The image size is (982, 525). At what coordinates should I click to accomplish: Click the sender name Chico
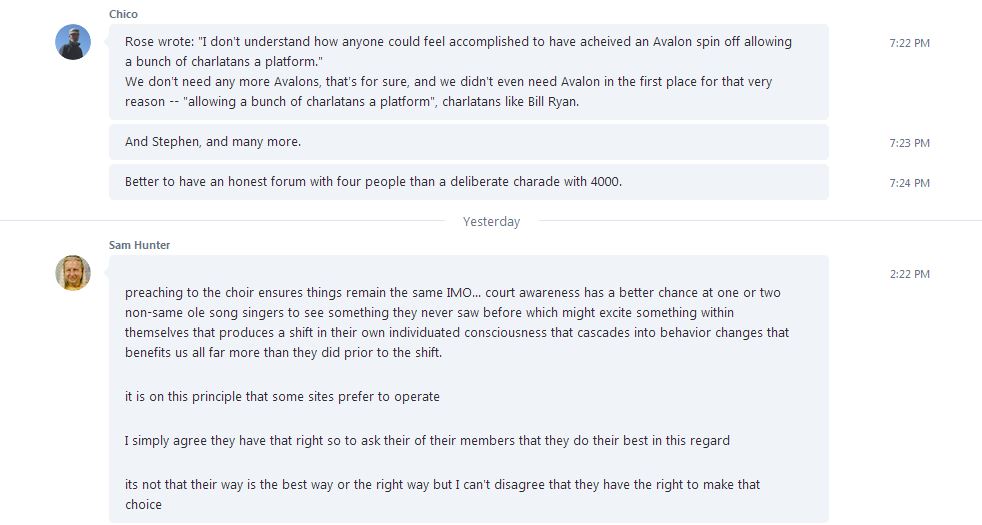click(x=123, y=14)
